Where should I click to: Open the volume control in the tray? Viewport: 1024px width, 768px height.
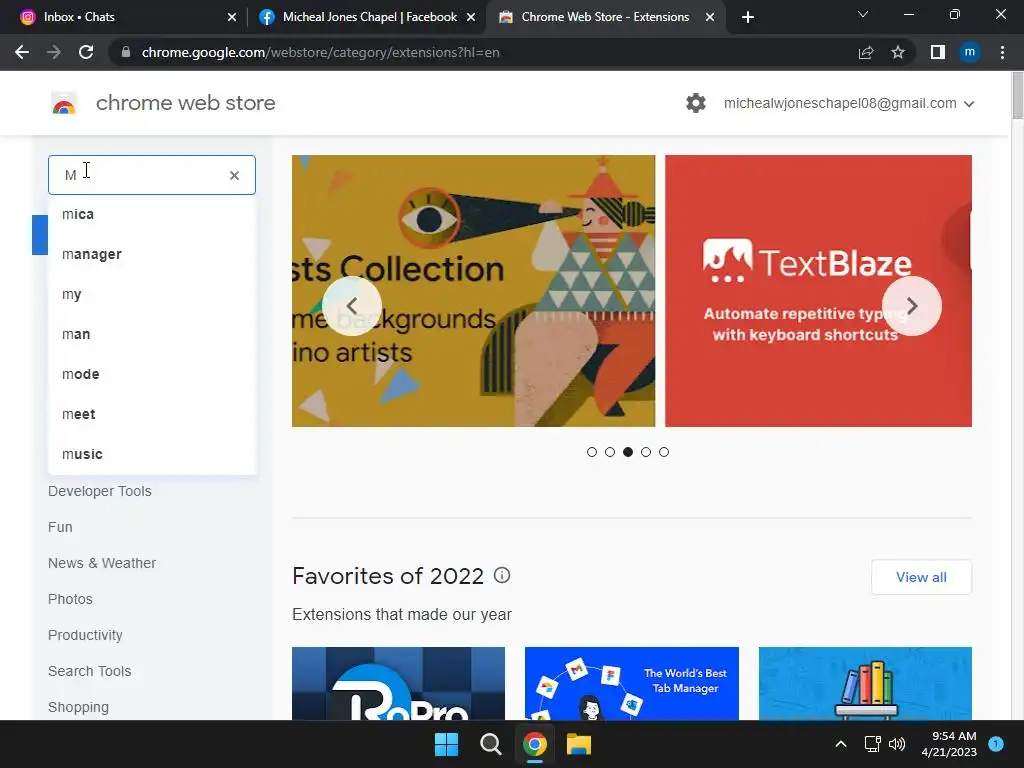(897, 744)
